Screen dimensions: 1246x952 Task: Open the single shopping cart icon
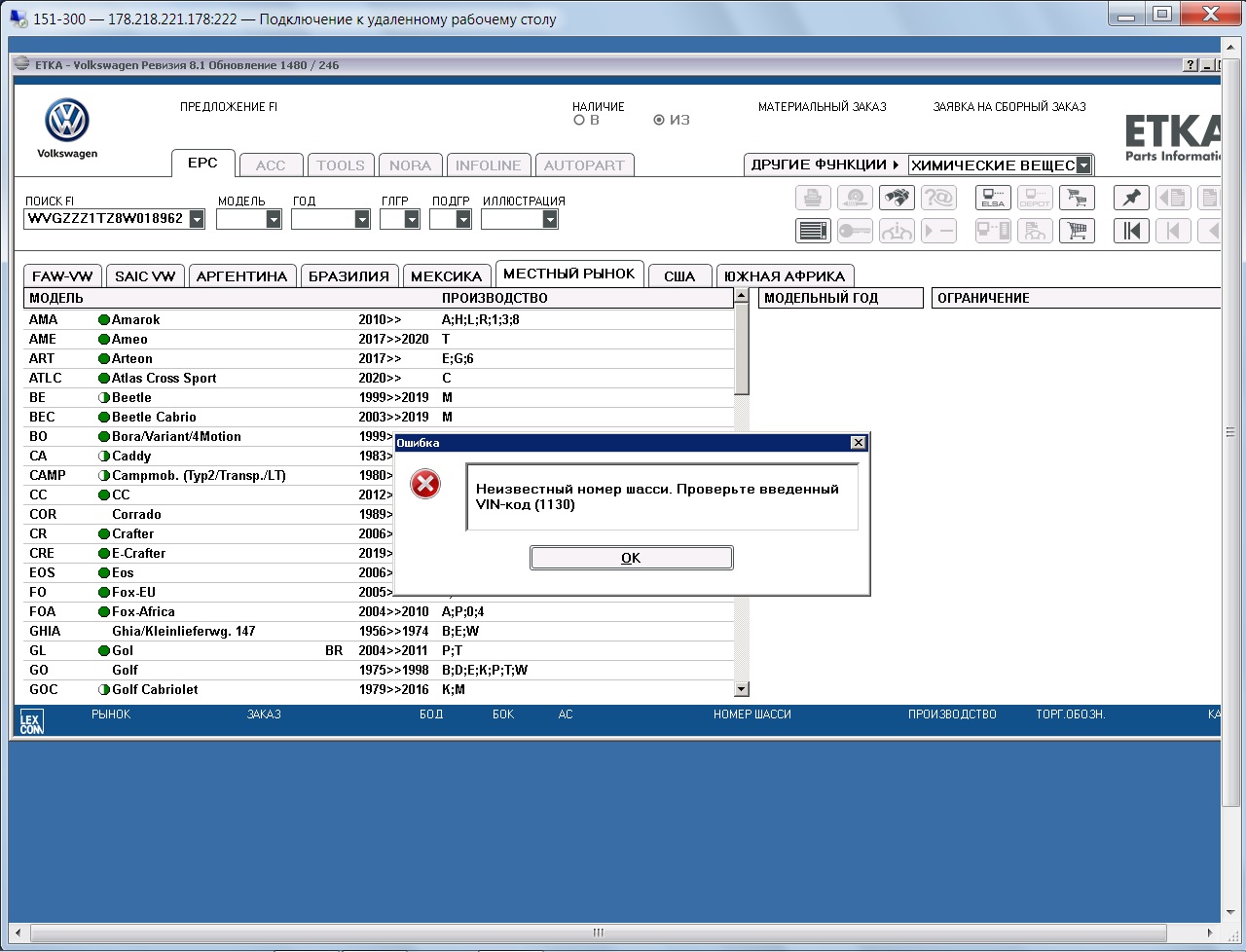1077,231
